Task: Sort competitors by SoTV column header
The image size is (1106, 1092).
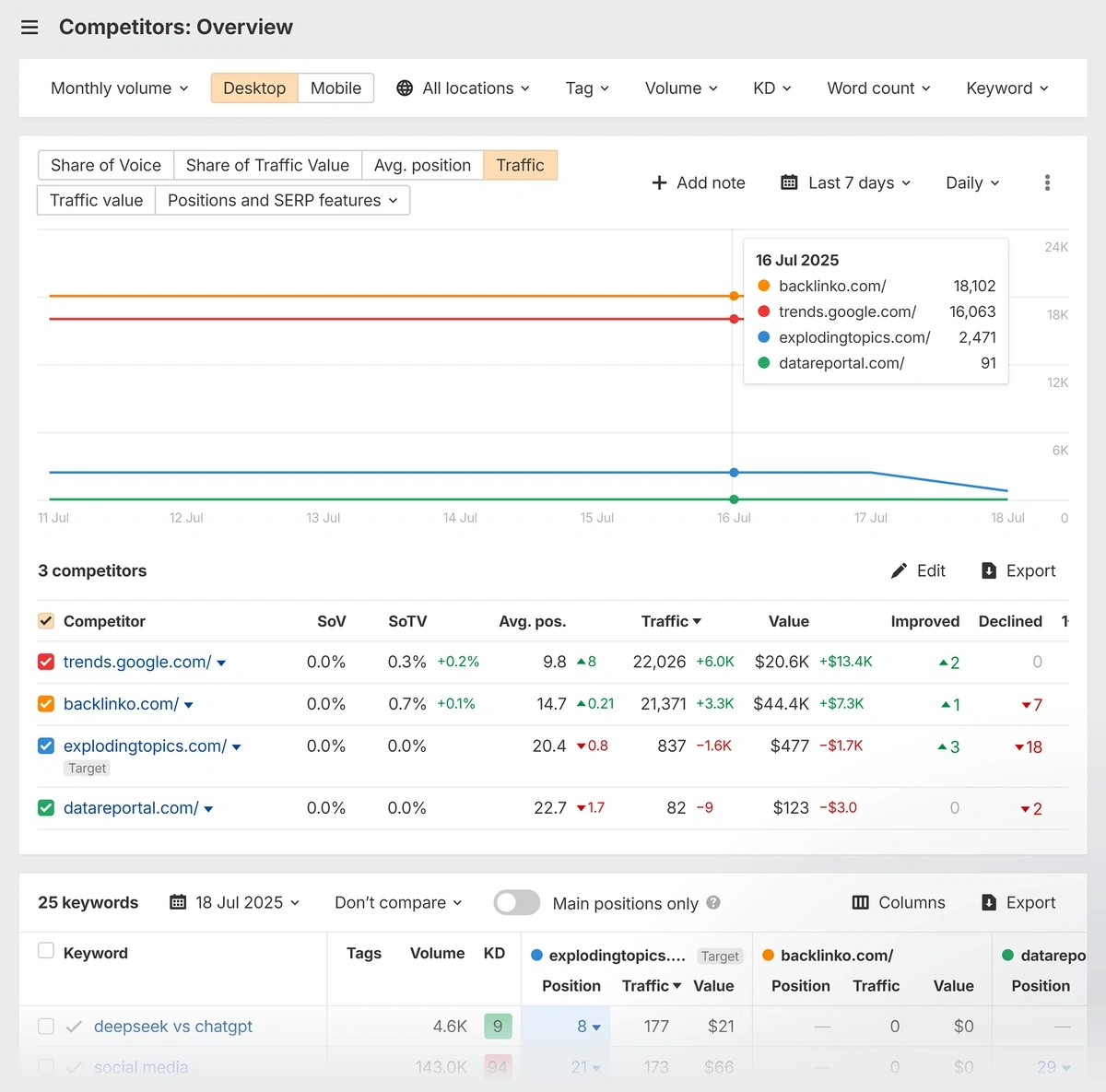Action: point(407,621)
